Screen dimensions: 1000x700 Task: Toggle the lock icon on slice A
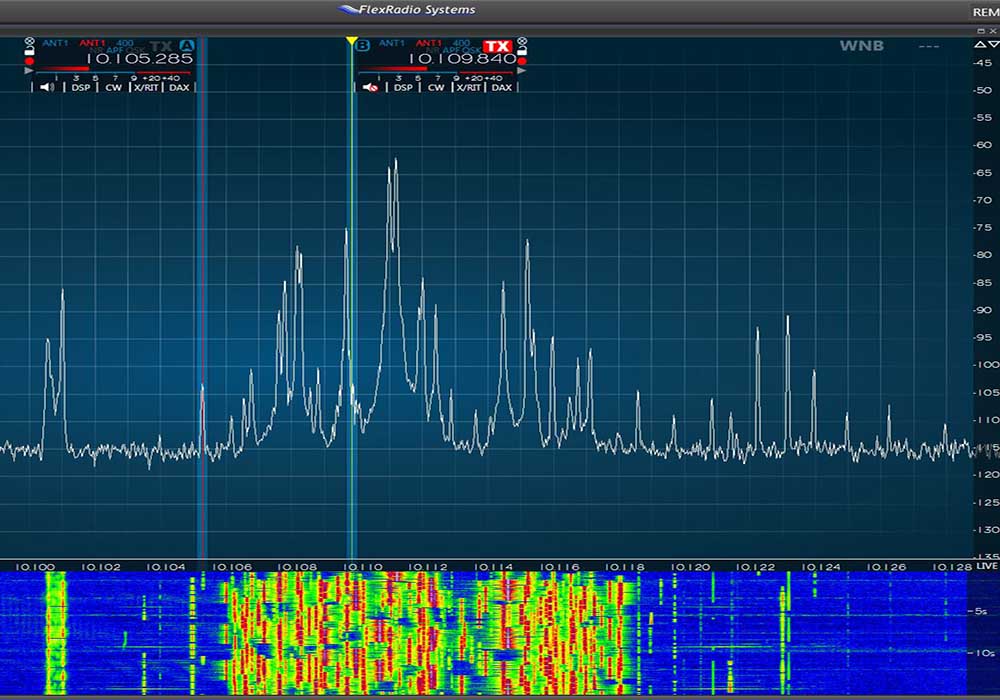29,50
